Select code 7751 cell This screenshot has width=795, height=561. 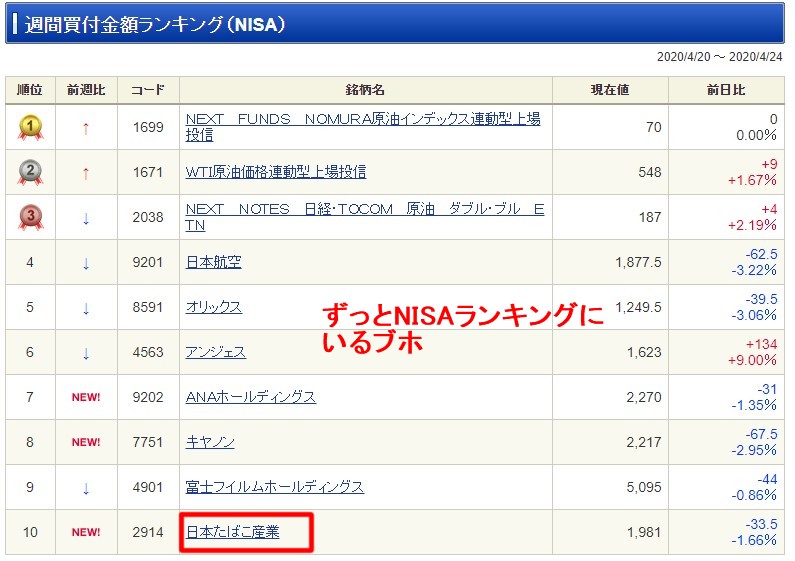click(x=148, y=442)
